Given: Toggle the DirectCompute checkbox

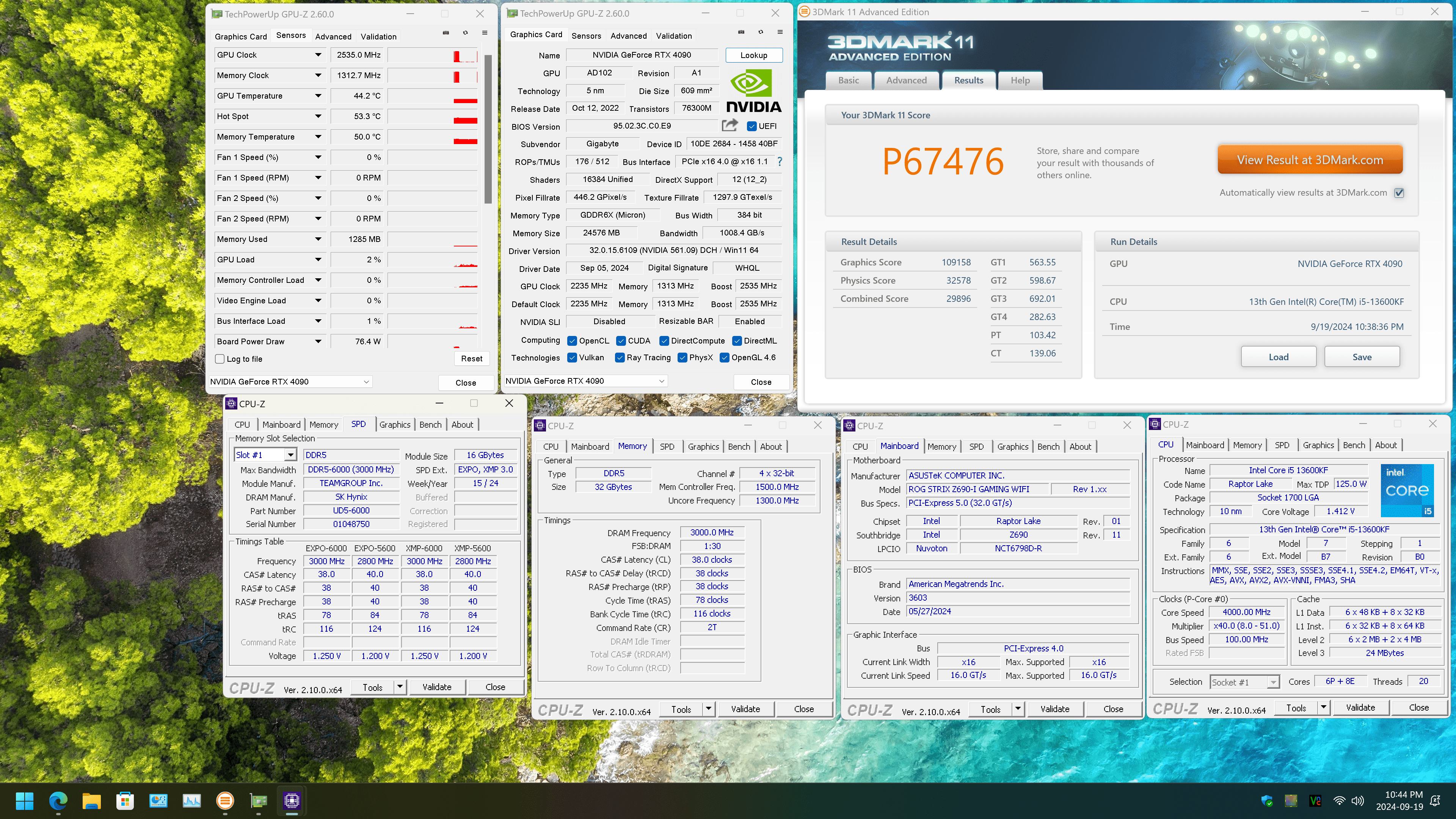Looking at the screenshot, I should point(664,341).
